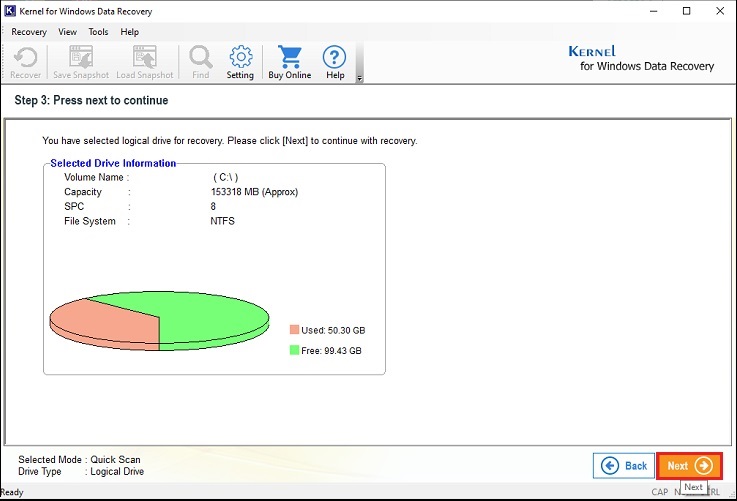
Task: Click the Kernel app icon in title bar
Action: tap(10, 11)
